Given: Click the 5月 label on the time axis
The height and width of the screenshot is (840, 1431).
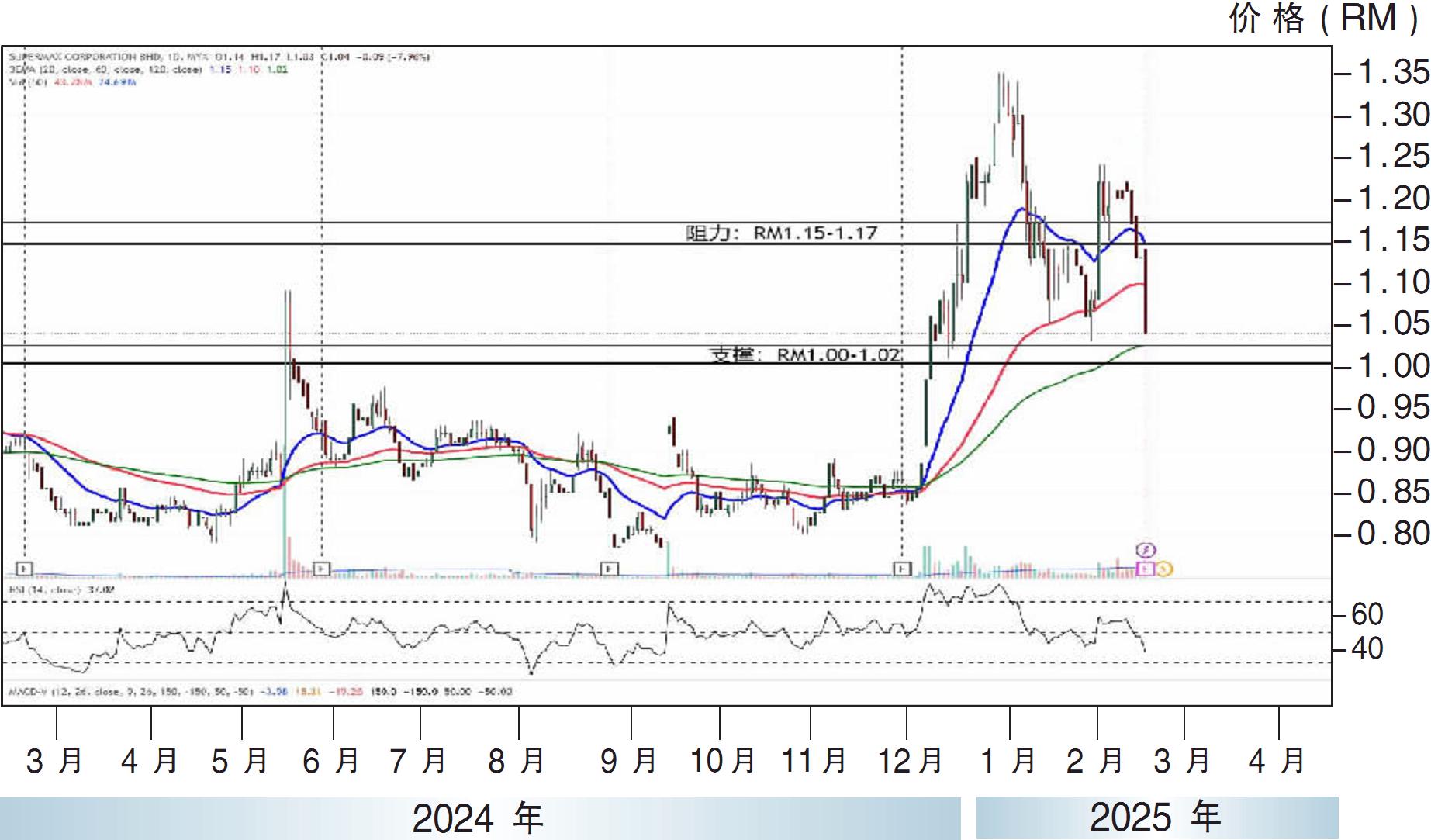Looking at the screenshot, I should pyautogui.click(x=240, y=762).
